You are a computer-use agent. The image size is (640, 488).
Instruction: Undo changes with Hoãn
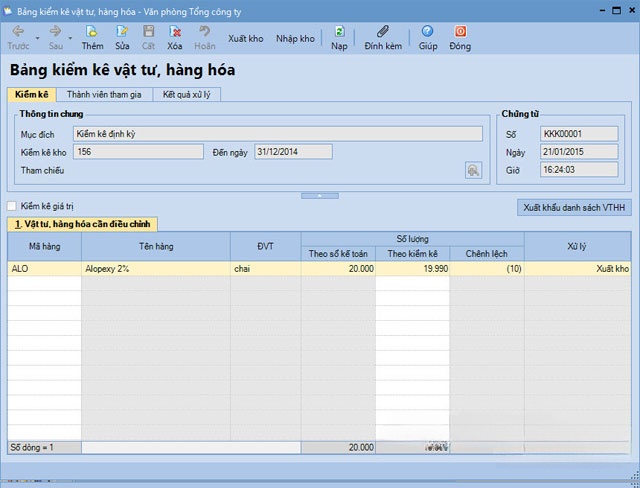[204, 38]
